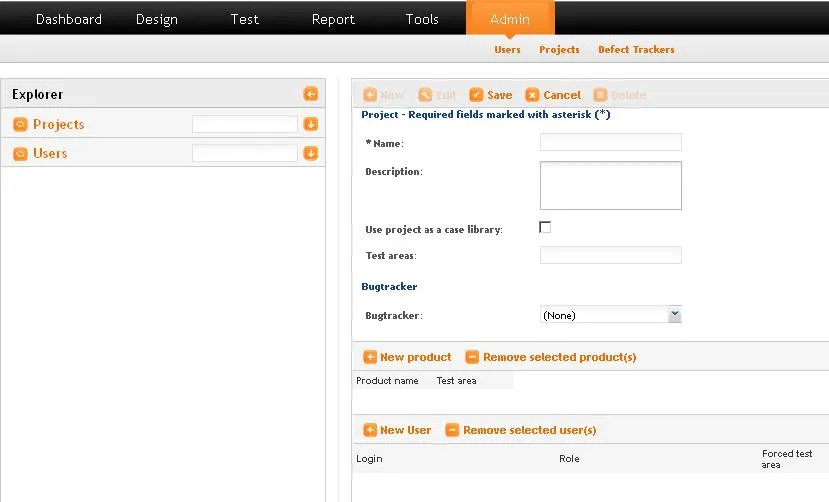Click the Cancel icon in the toolbar
Image resolution: width=829 pixels, height=502 pixels.
(532, 95)
